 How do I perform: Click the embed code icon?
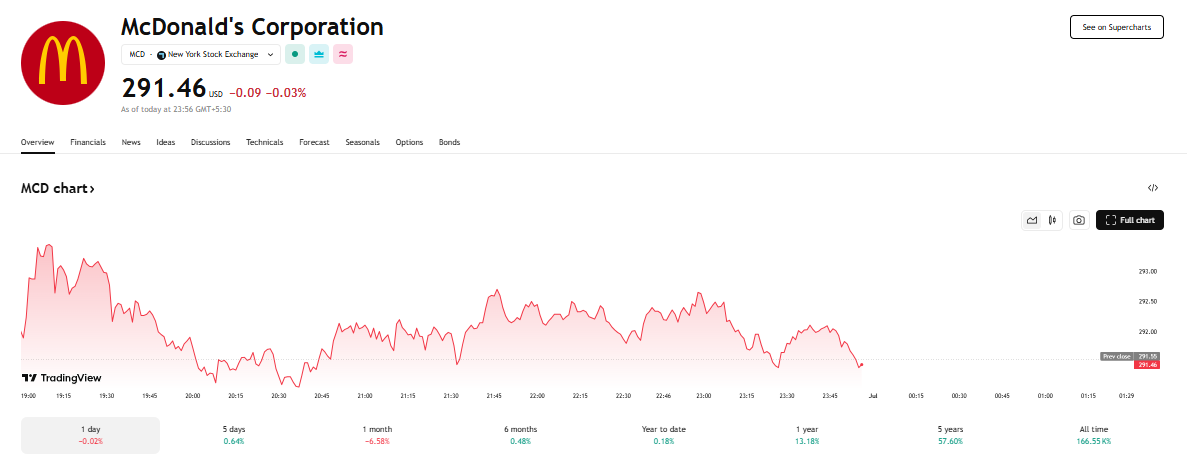click(1153, 188)
